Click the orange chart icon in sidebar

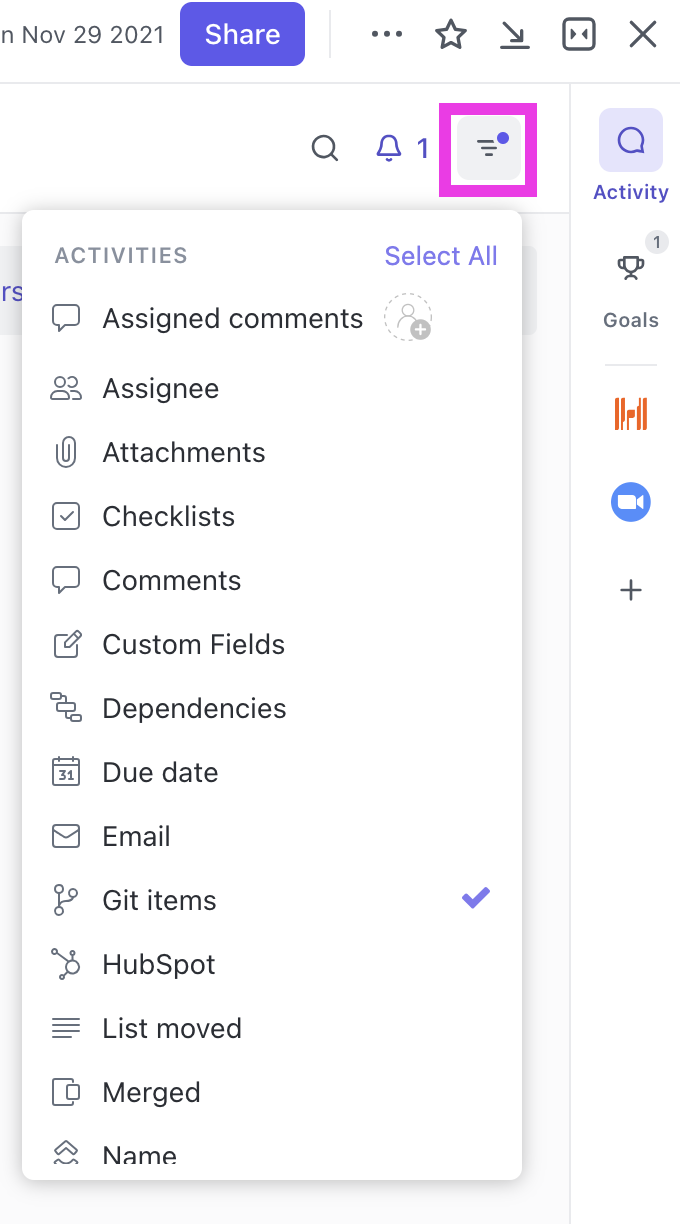(x=630, y=412)
